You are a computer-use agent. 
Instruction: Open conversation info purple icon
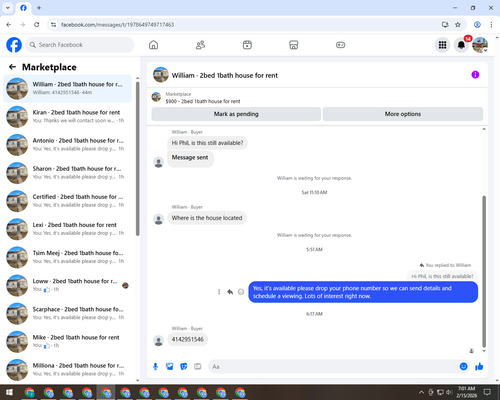475,75
